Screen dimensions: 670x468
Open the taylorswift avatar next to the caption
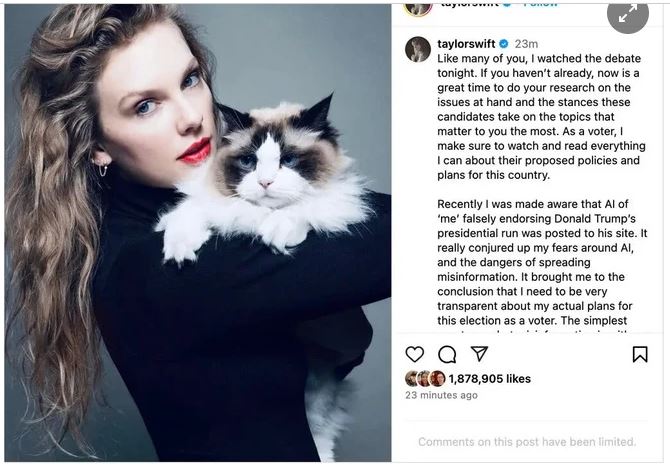[418, 49]
